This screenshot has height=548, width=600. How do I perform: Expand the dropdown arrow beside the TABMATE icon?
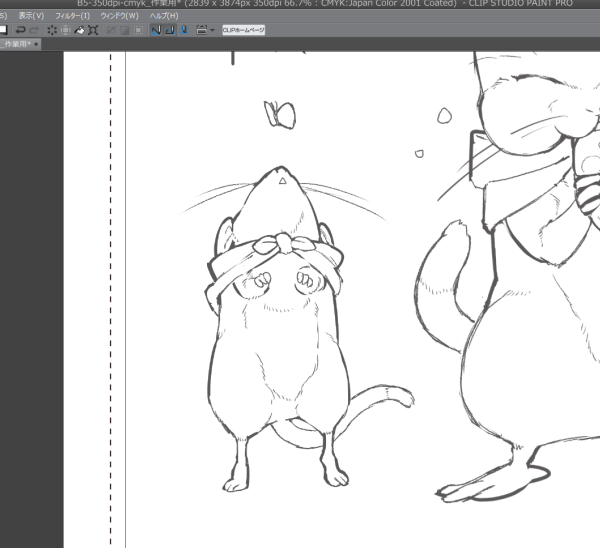point(212,30)
